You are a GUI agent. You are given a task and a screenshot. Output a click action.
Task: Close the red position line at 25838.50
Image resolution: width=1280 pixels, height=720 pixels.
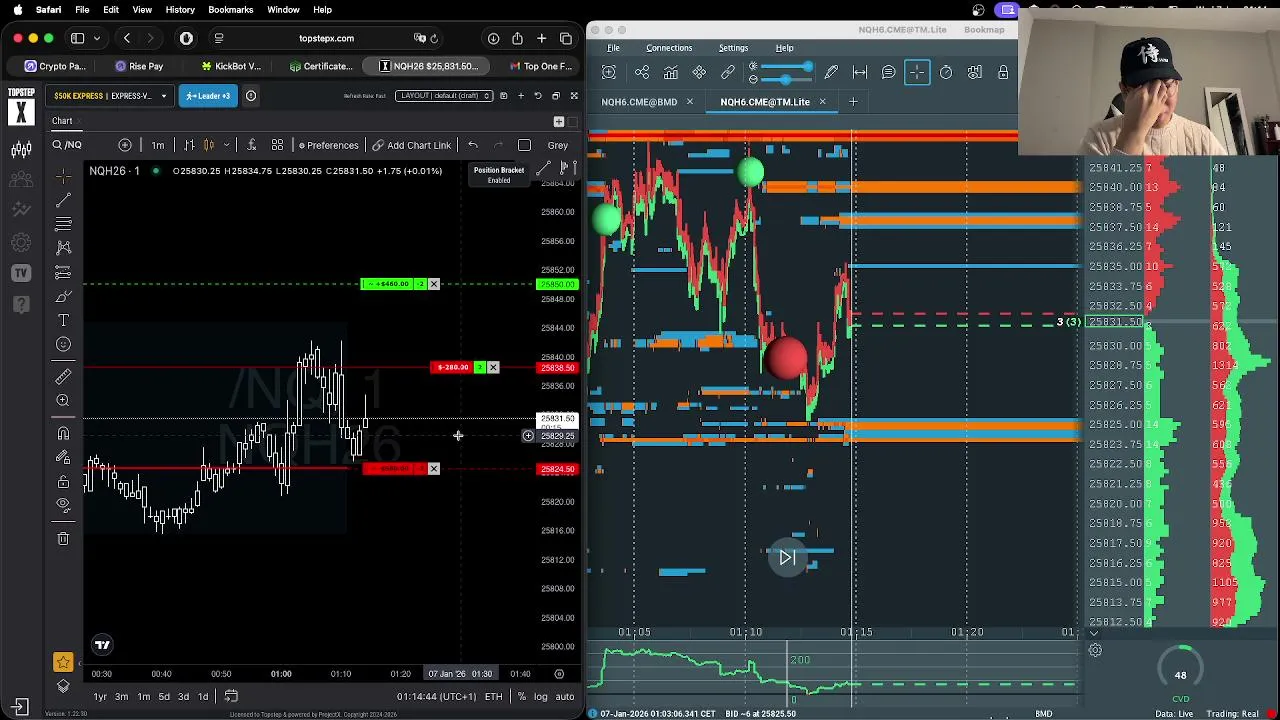pyautogui.click(x=493, y=367)
